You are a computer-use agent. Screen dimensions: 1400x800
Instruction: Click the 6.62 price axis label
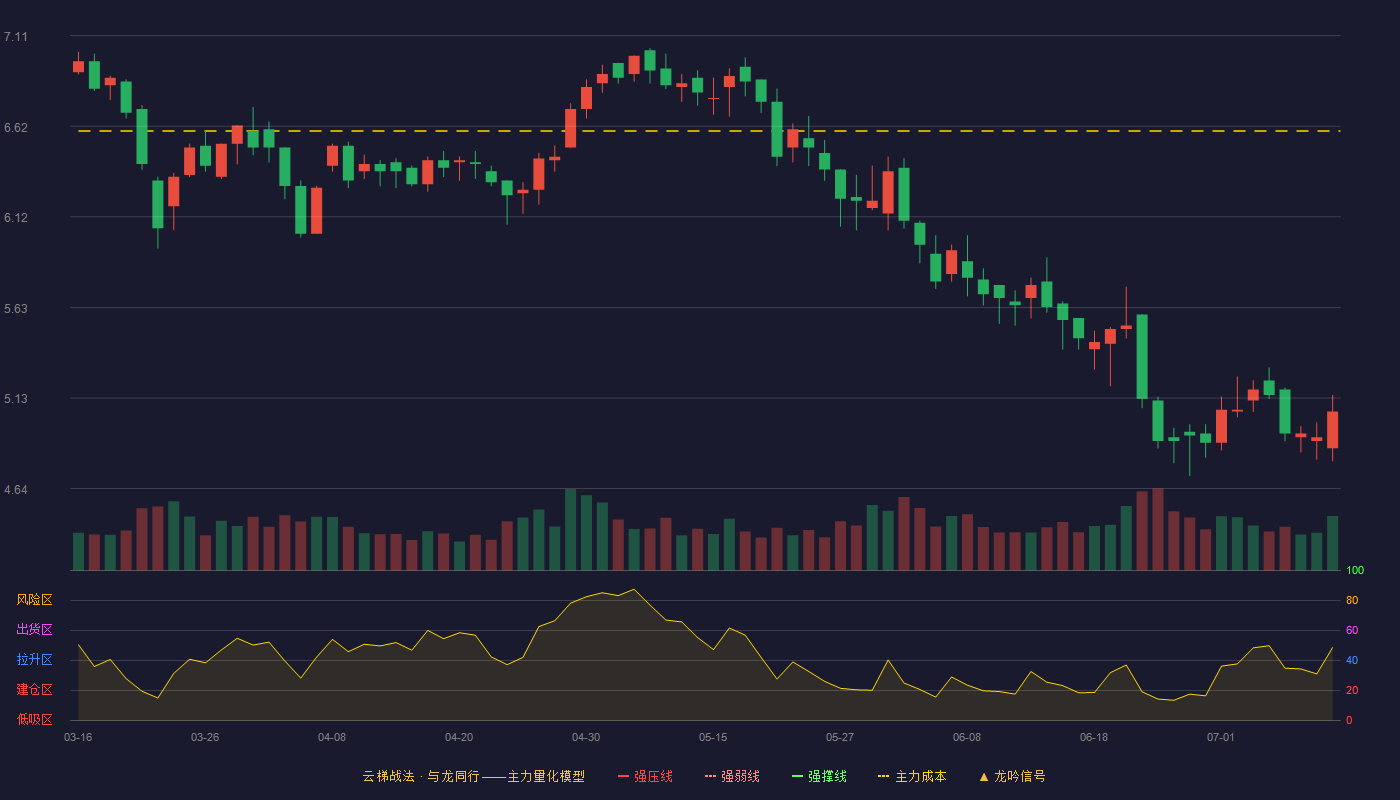pos(16,128)
